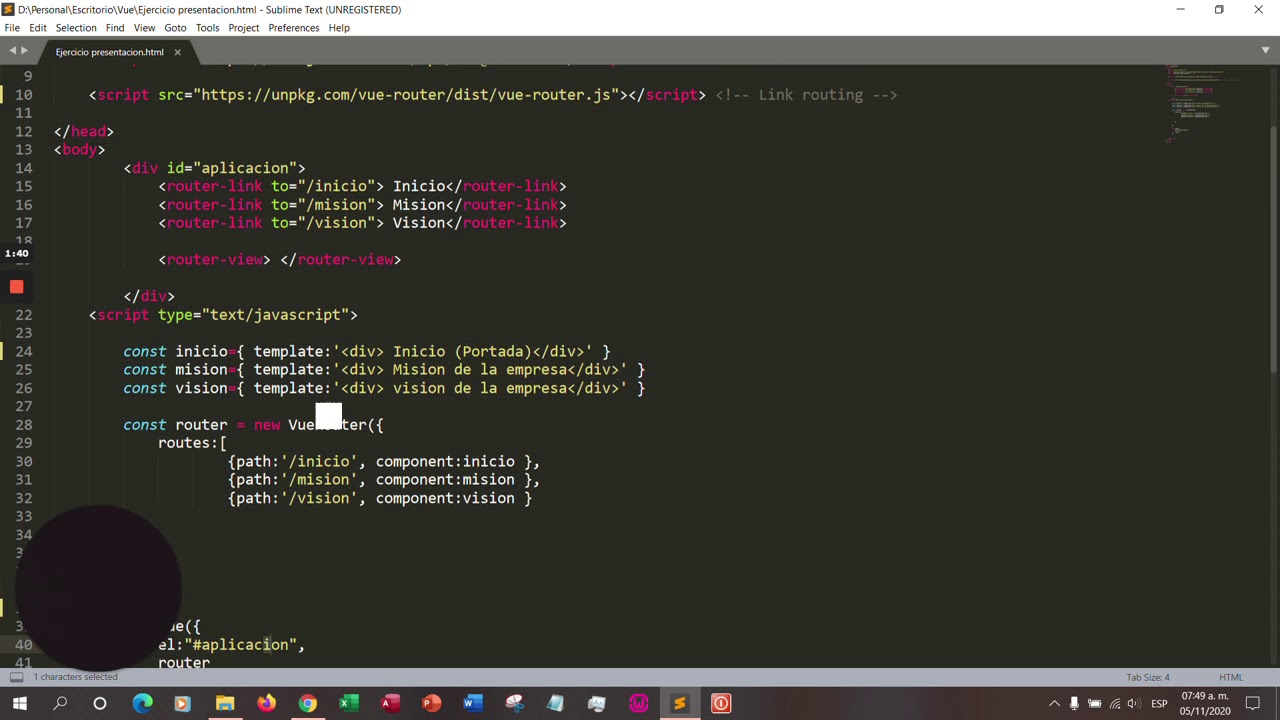Show hidden system tray icons
This screenshot has height=720, width=1280.
tap(1054, 704)
